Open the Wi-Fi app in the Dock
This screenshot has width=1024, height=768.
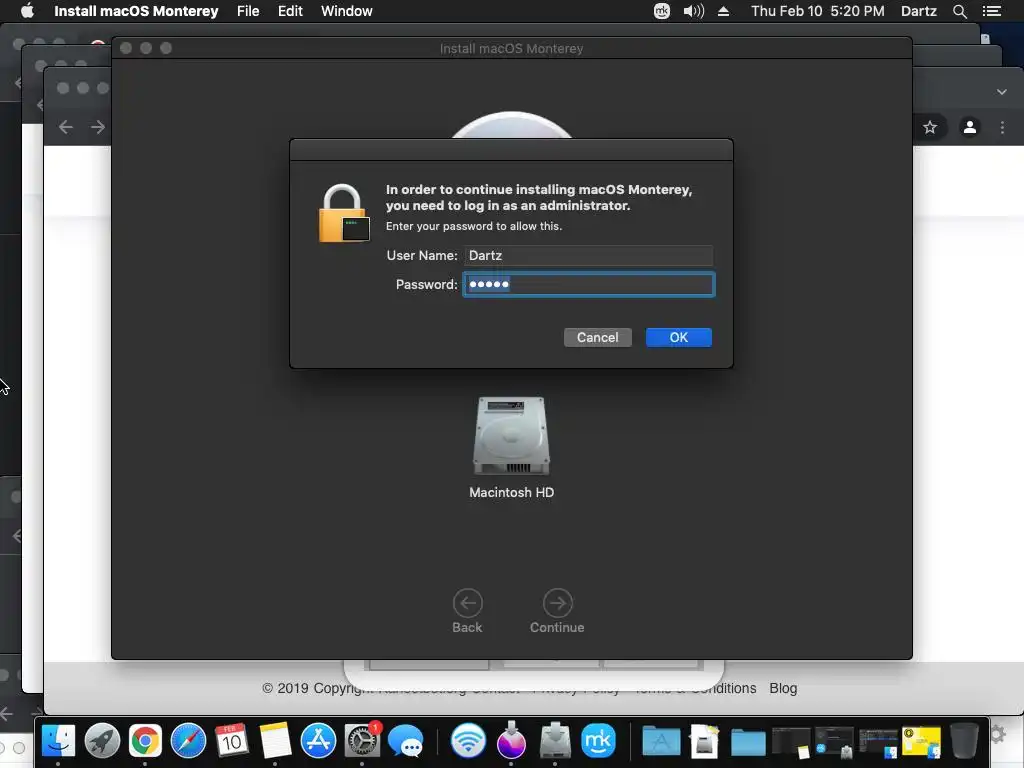[x=468, y=741]
